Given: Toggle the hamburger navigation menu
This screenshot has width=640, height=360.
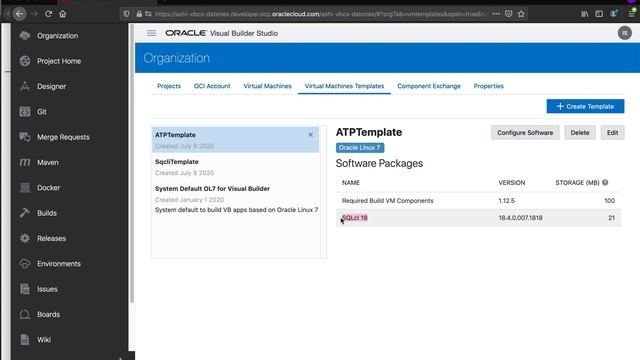Looking at the screenshot, I should (x=151, y=33).
